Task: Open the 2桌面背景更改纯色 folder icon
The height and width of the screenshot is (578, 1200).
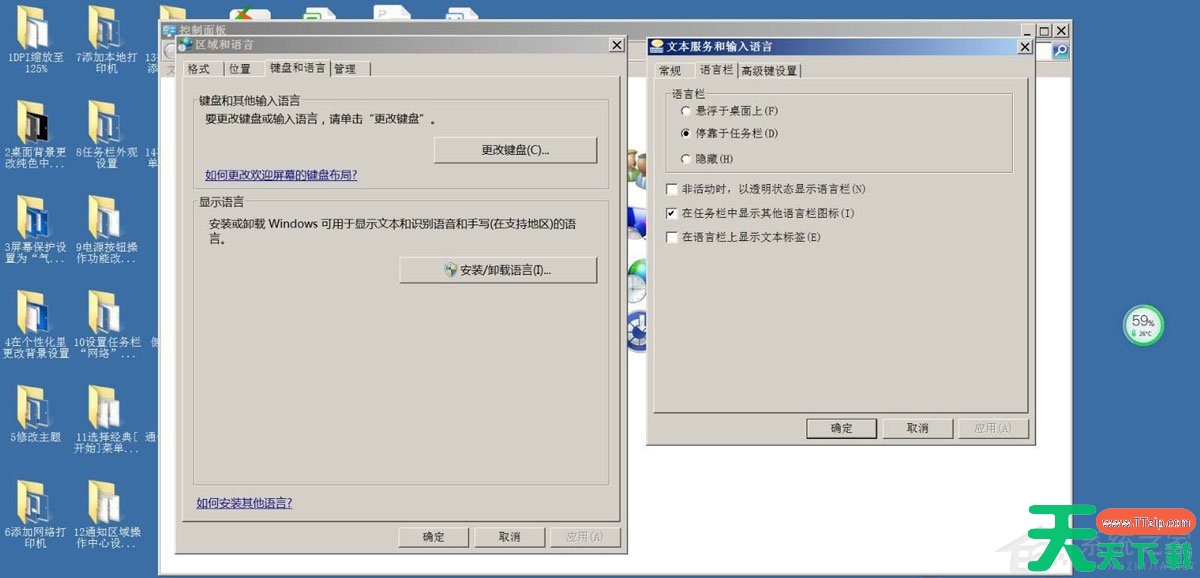Action: 33,135
